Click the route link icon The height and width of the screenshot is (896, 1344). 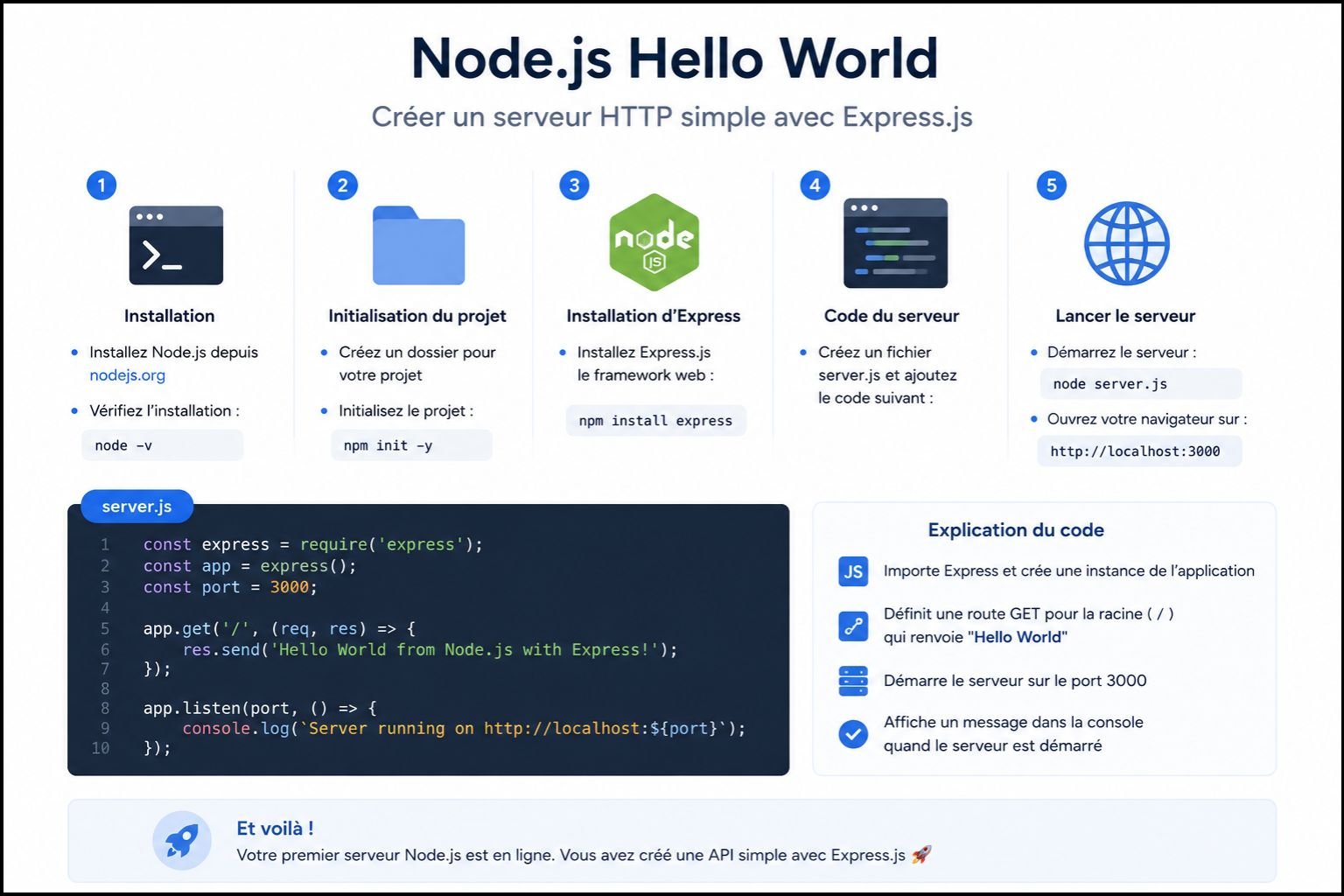click(853, 626)
